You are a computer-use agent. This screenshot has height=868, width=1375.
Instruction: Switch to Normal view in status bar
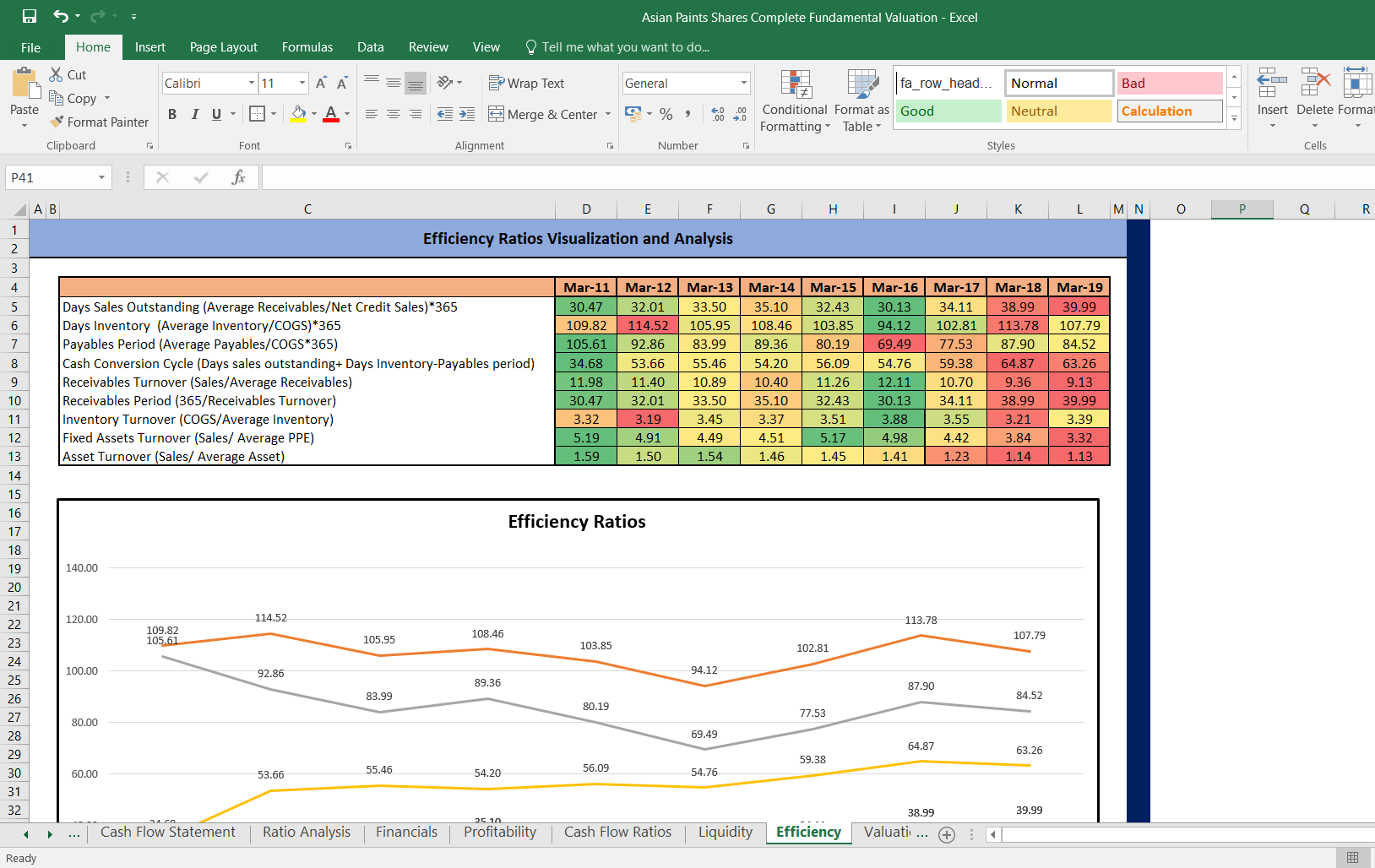[1352, 857]
